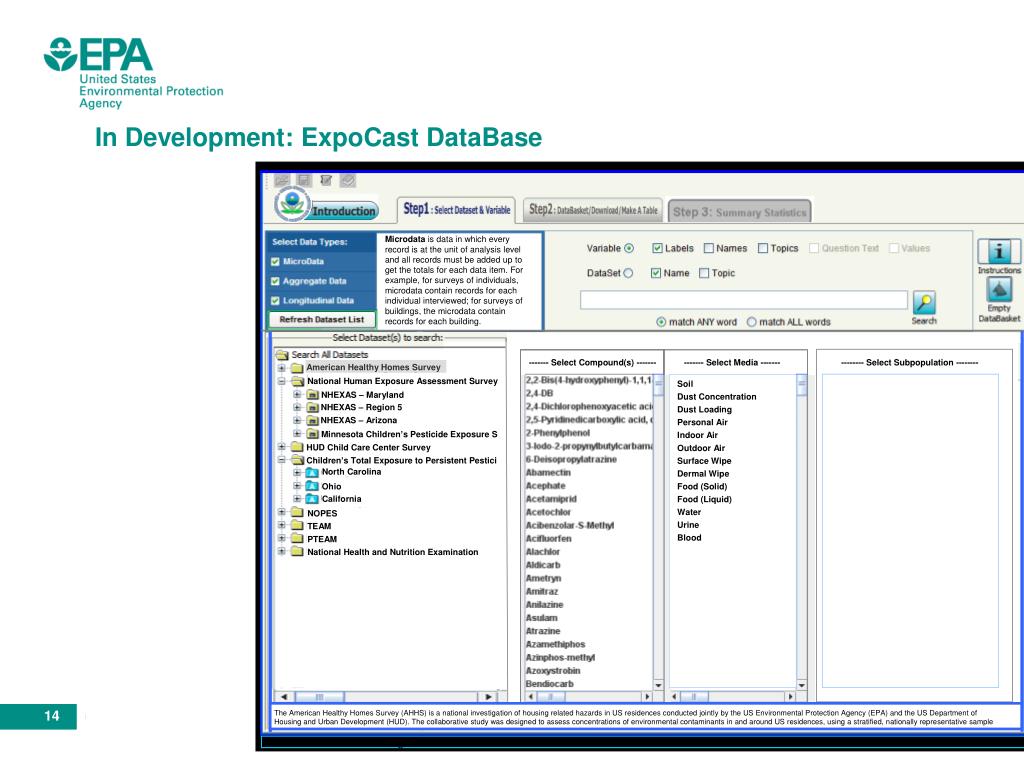Viewport: 1024px width, 768px height.
Task: Click the magnifying glass Search icon
Action: (x=924, y=303)
